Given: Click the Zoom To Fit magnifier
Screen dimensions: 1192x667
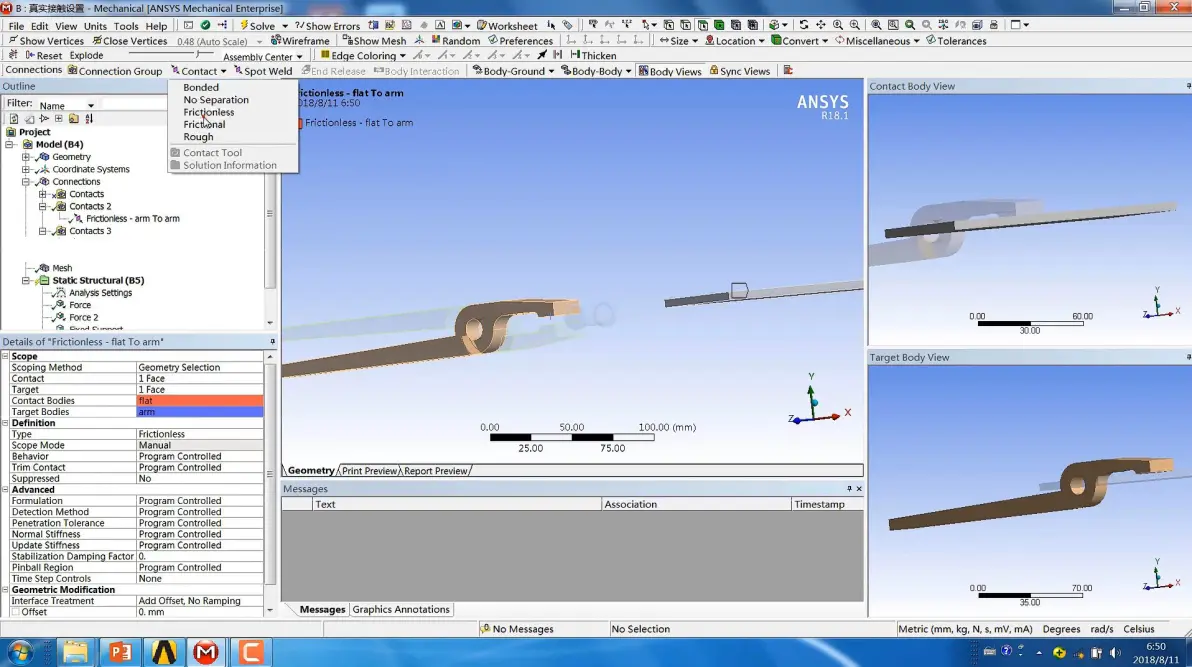Looking at the screenshot, I should tap(877, 25).
